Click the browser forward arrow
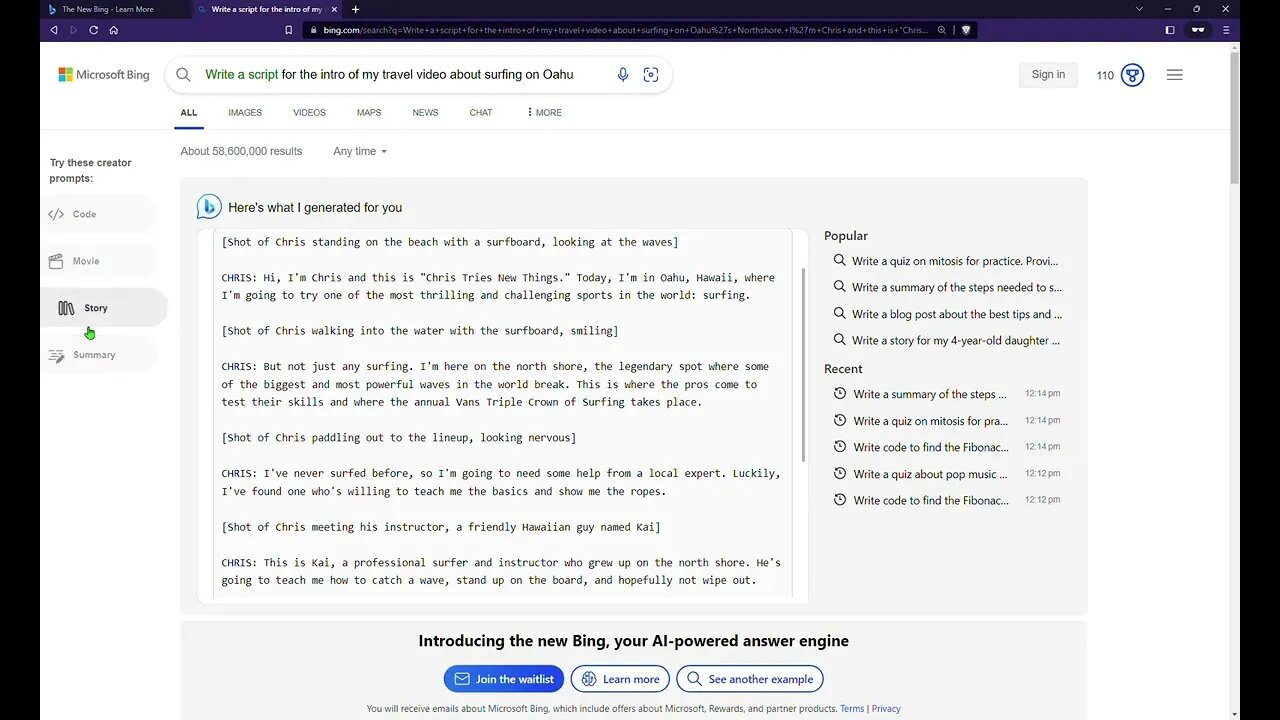This screenshot has height=720, width=1280. pos(73,30)
